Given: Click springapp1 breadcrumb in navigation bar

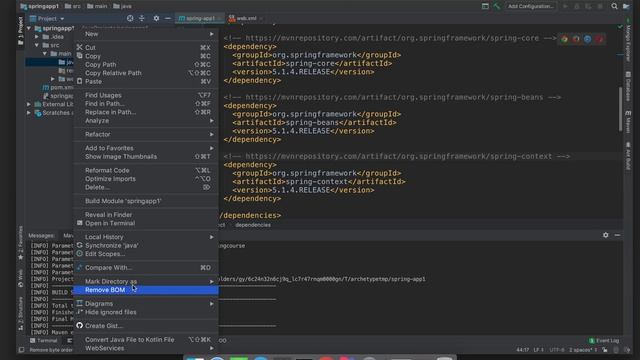Looking at the screenshot, I should pos(40,6).
